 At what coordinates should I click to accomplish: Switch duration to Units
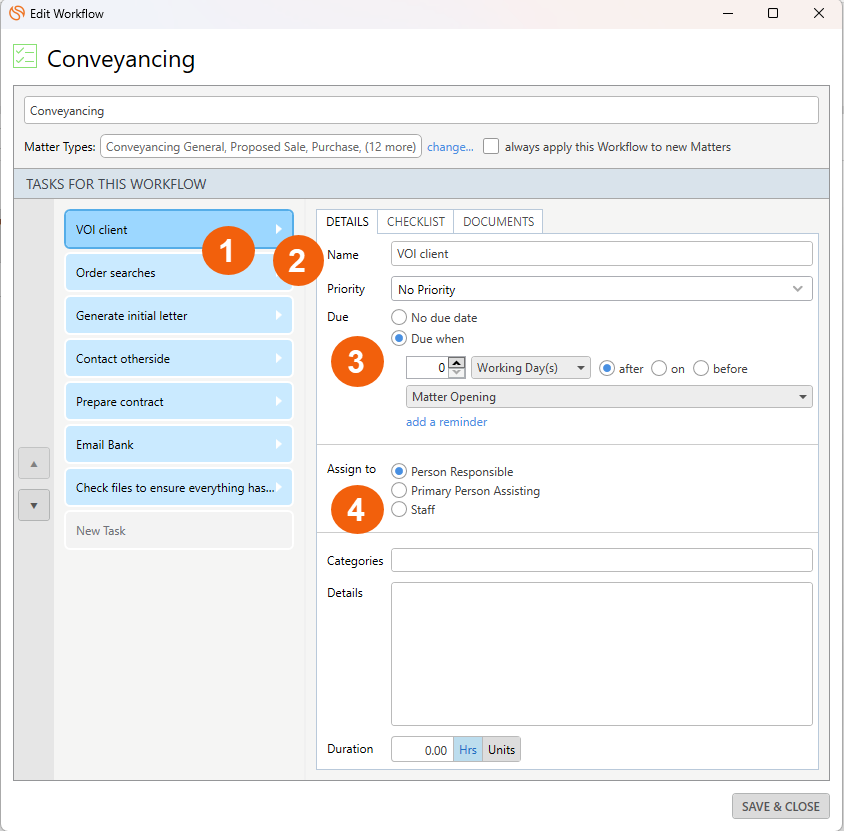[501, 750]
